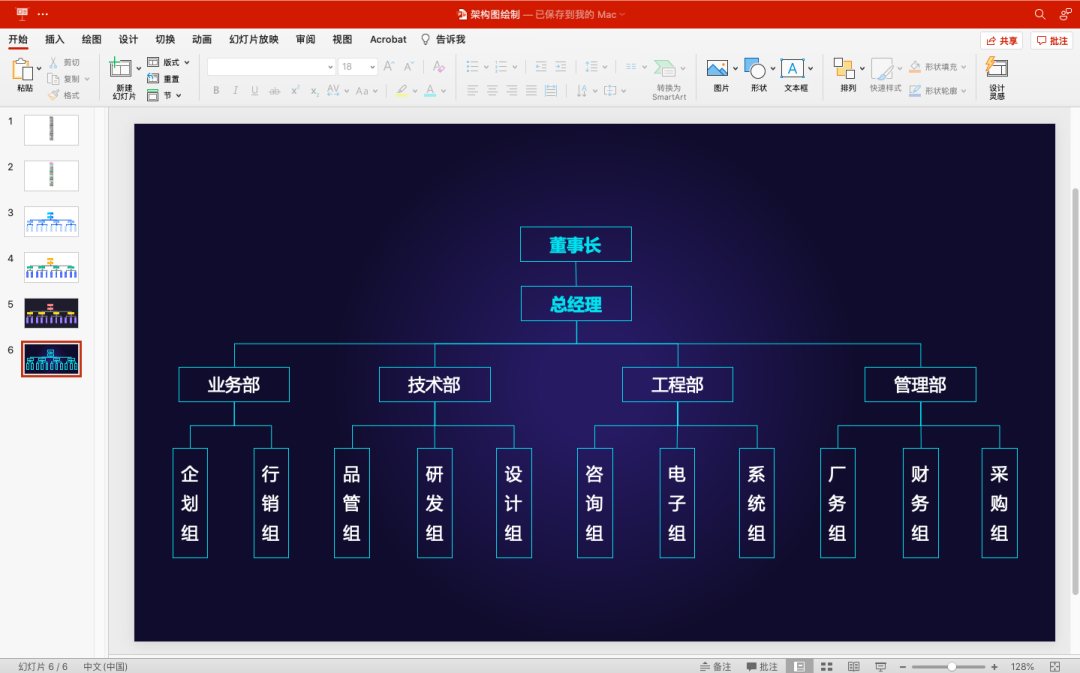Click the clear formatting eraser icon
The width and height of the screenshot is (1080, 673).
pos(438,67)
